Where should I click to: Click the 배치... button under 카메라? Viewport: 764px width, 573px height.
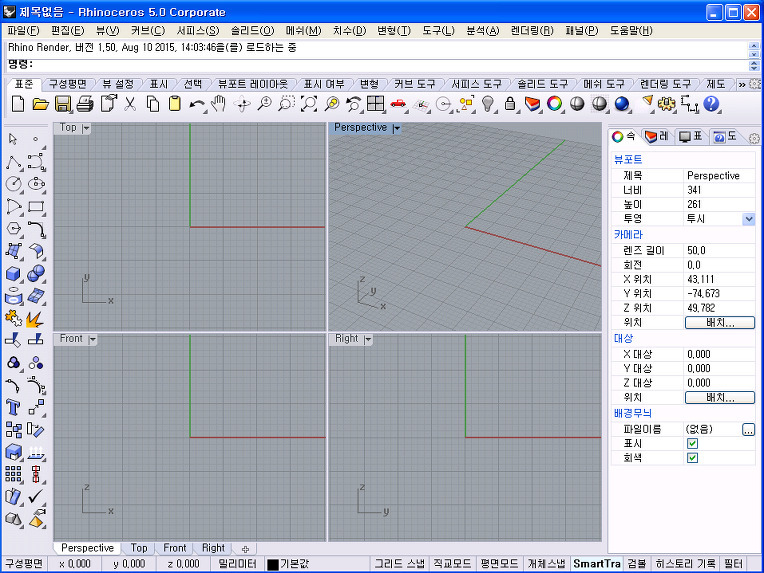pyautogui.click(x=719, y=323)
